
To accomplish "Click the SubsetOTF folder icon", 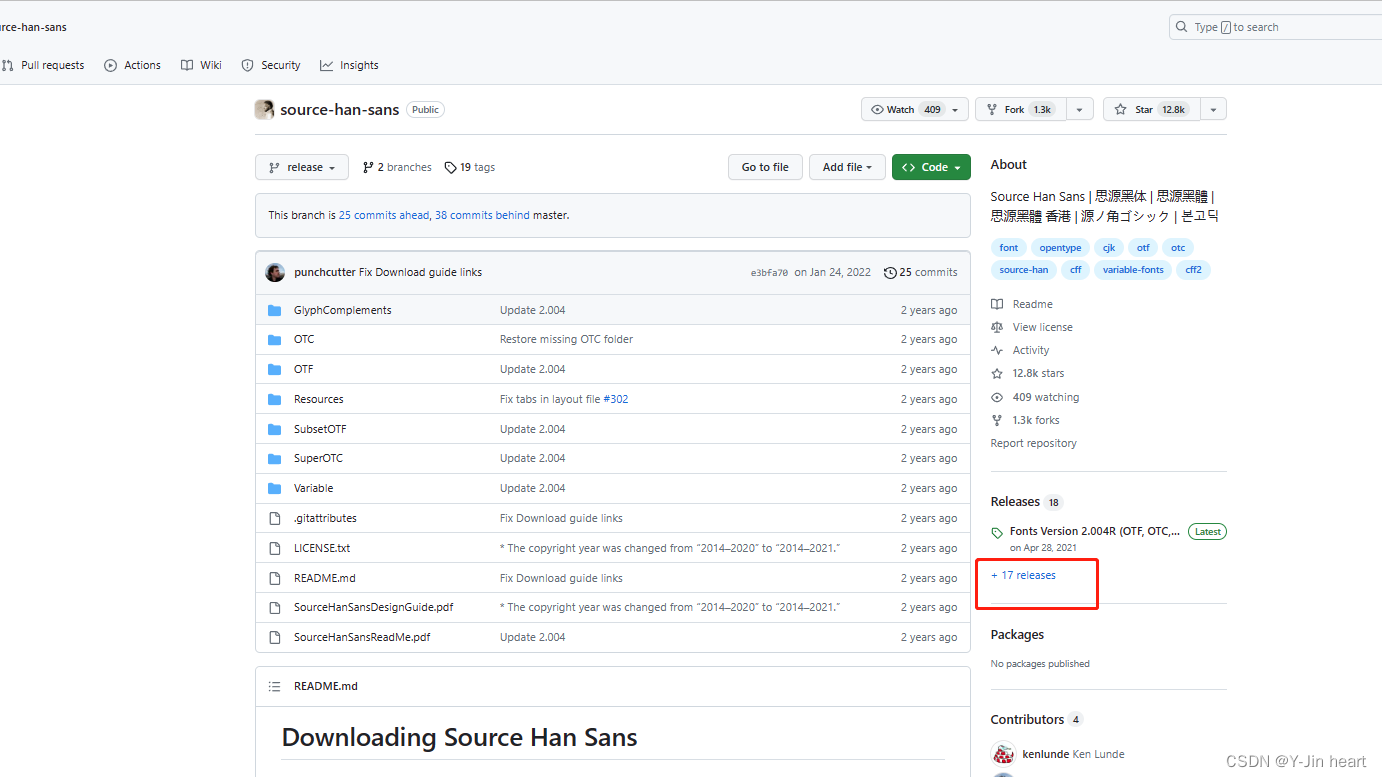I will tap(275, 429).
